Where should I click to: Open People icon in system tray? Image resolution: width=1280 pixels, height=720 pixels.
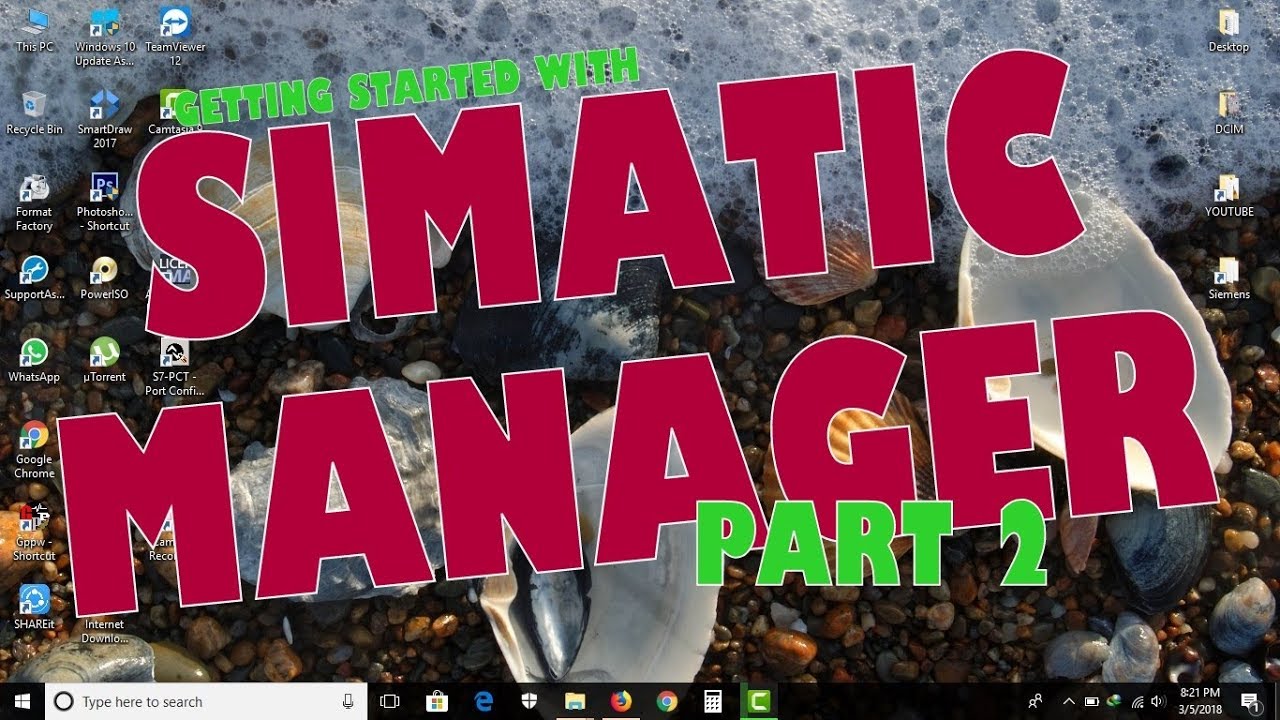1035,702
